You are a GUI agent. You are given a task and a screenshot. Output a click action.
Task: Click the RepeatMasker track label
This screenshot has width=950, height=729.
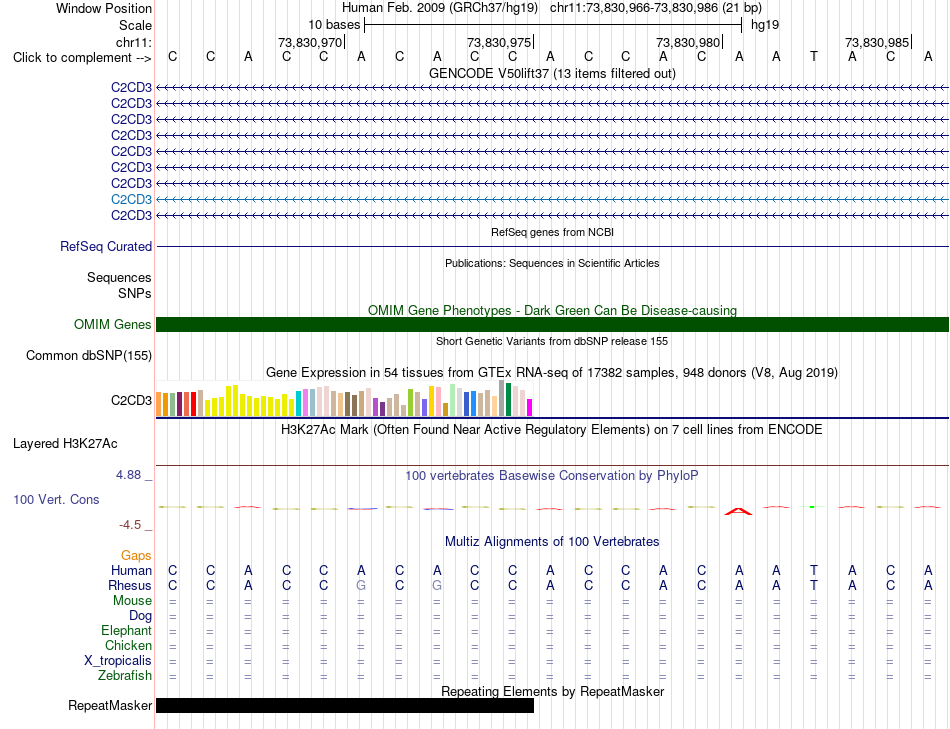[x=110, y=705]
